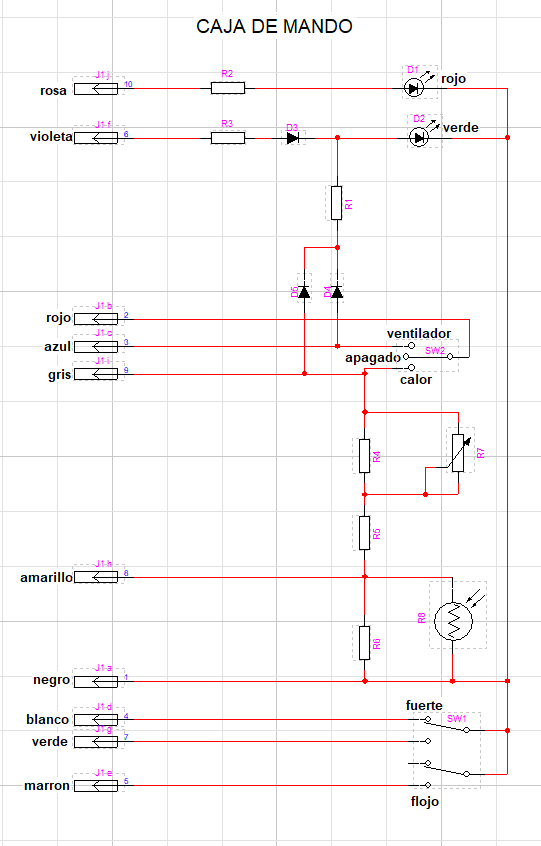Click diode D4 symbol
Image resolution: width=541 pixels, height=846 pixels.
337,292
